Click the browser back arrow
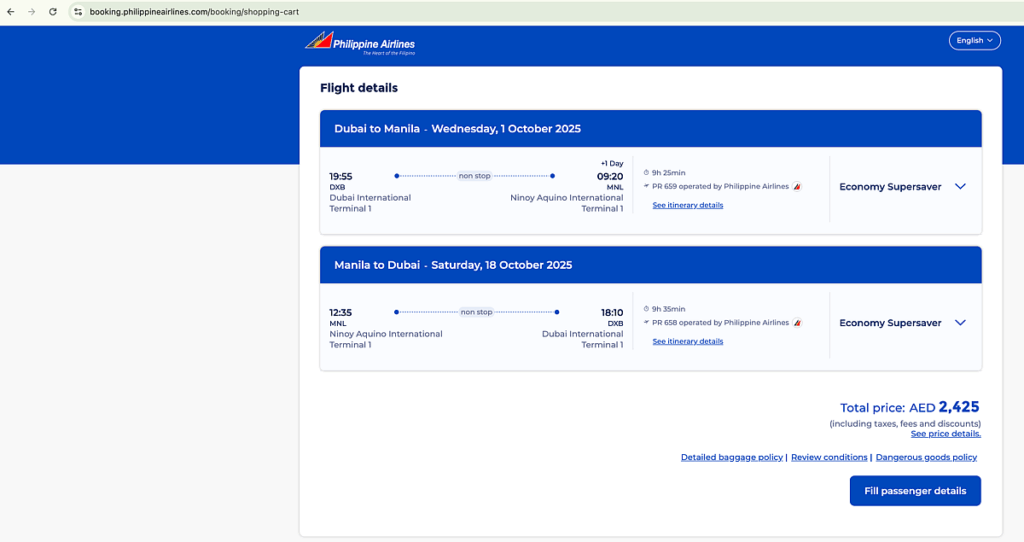 (x=10, y=12)
